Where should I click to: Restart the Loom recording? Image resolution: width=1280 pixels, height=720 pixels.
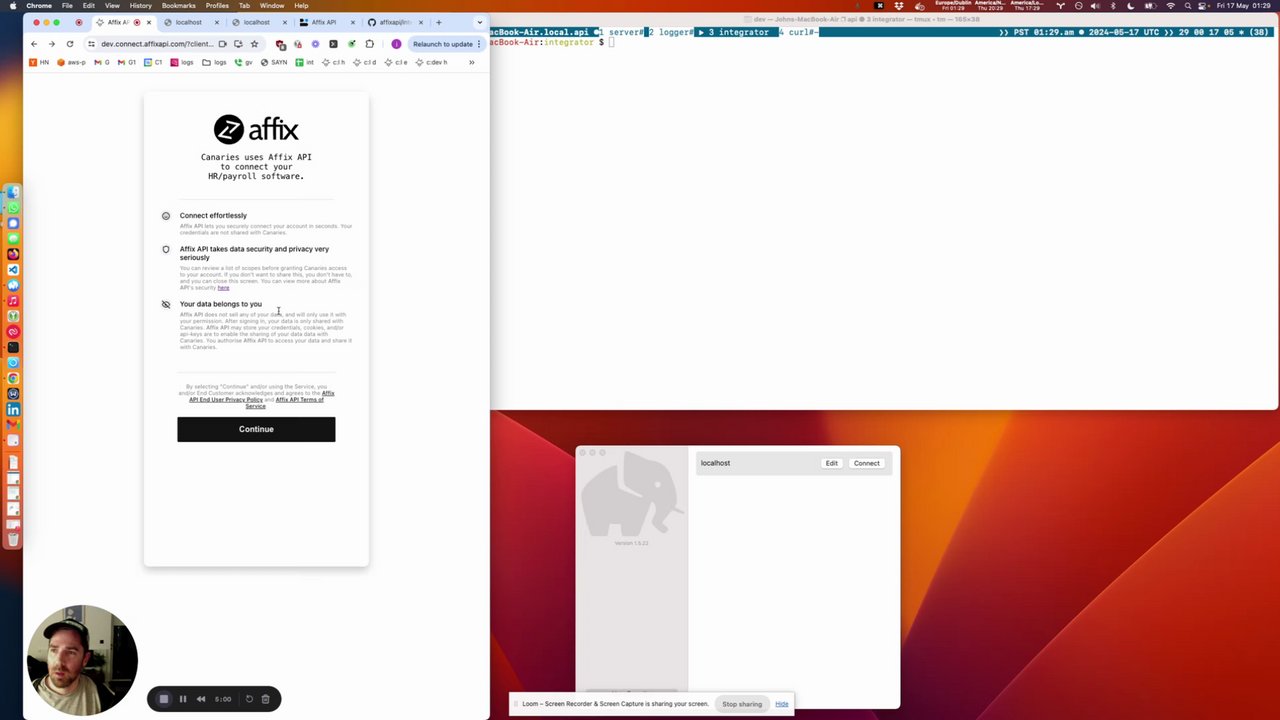pyautogui.click(x=249, y=699)
